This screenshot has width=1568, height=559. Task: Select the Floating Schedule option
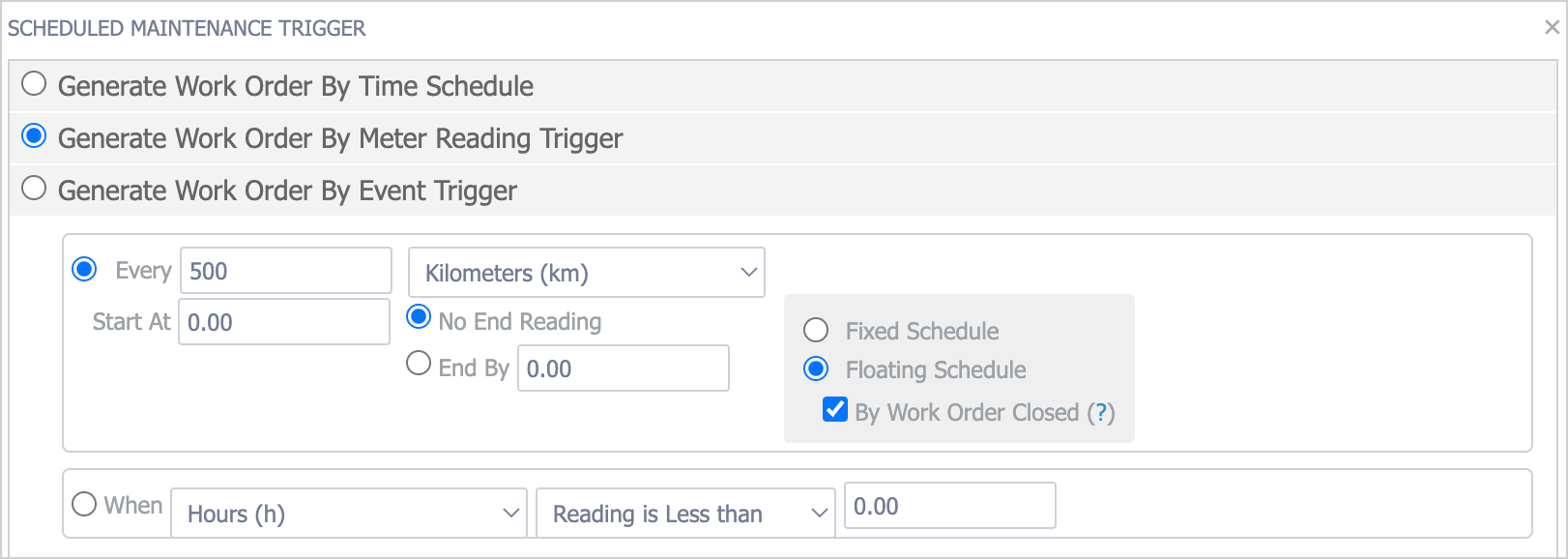point(816,368)
